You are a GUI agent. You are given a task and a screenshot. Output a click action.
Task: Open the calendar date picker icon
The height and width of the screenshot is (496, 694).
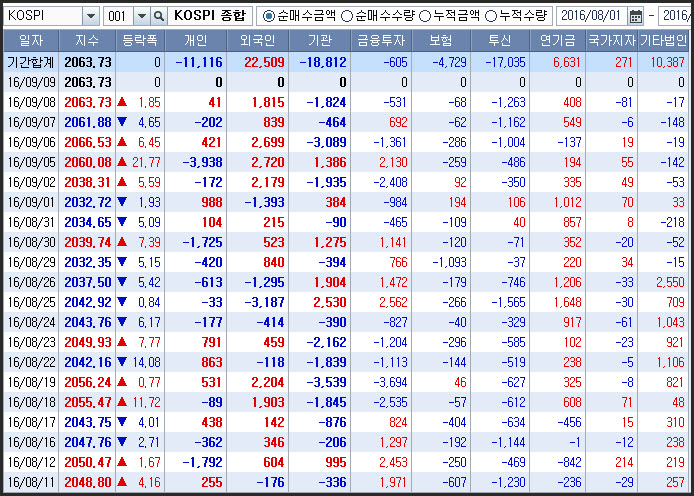[636, 16]
